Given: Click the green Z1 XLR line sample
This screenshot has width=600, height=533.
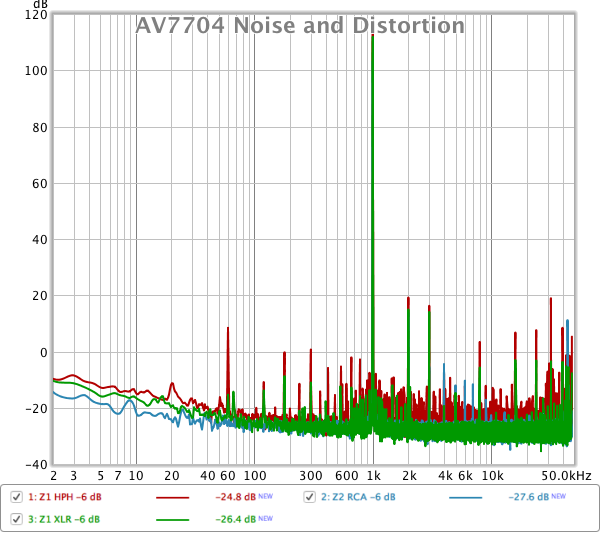Looking at the screenshot, I should pyautogui.click(x=173, y=520).
